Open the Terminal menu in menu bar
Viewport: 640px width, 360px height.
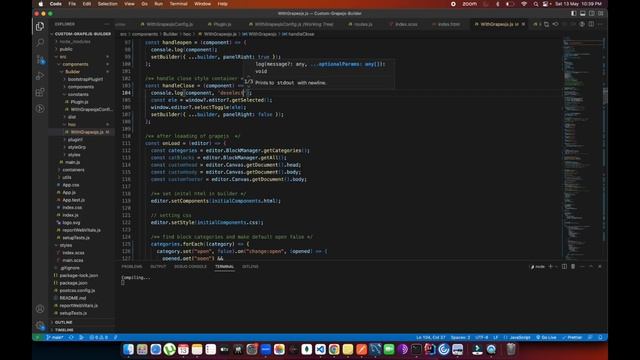[178, 4]
